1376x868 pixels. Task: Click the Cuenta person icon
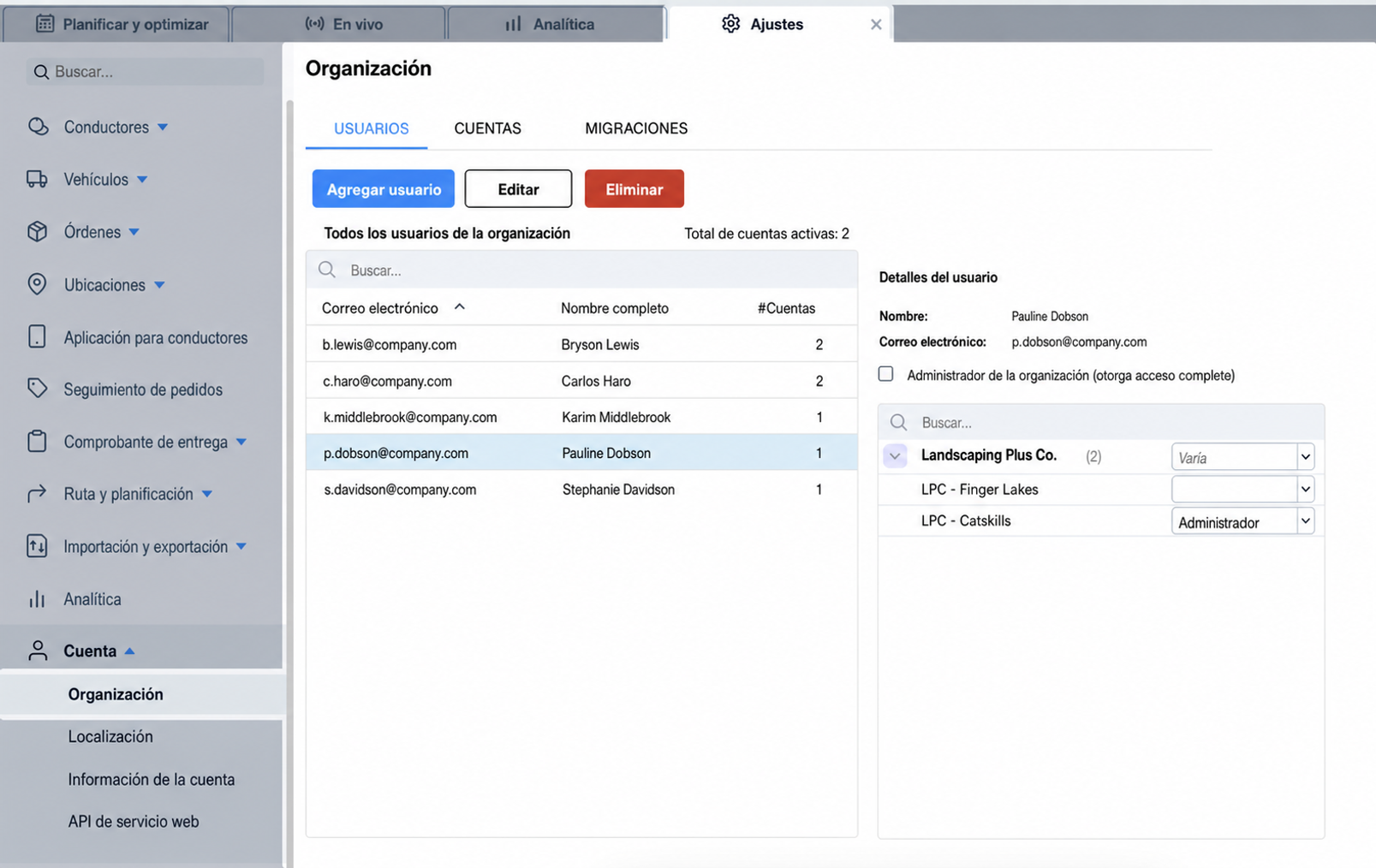click(38, 651)
